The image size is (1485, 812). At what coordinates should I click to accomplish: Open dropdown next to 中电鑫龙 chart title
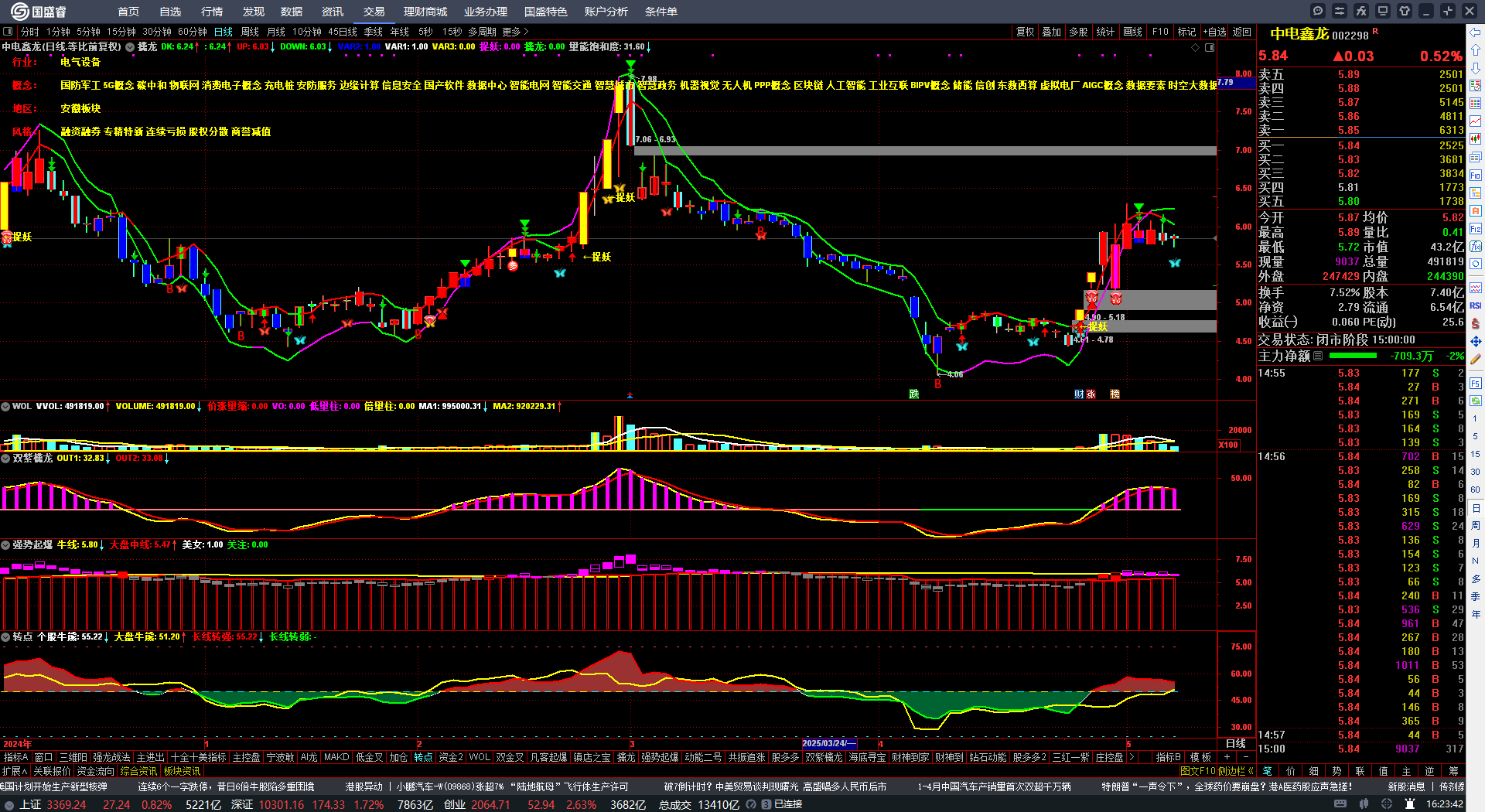(130, 47)
